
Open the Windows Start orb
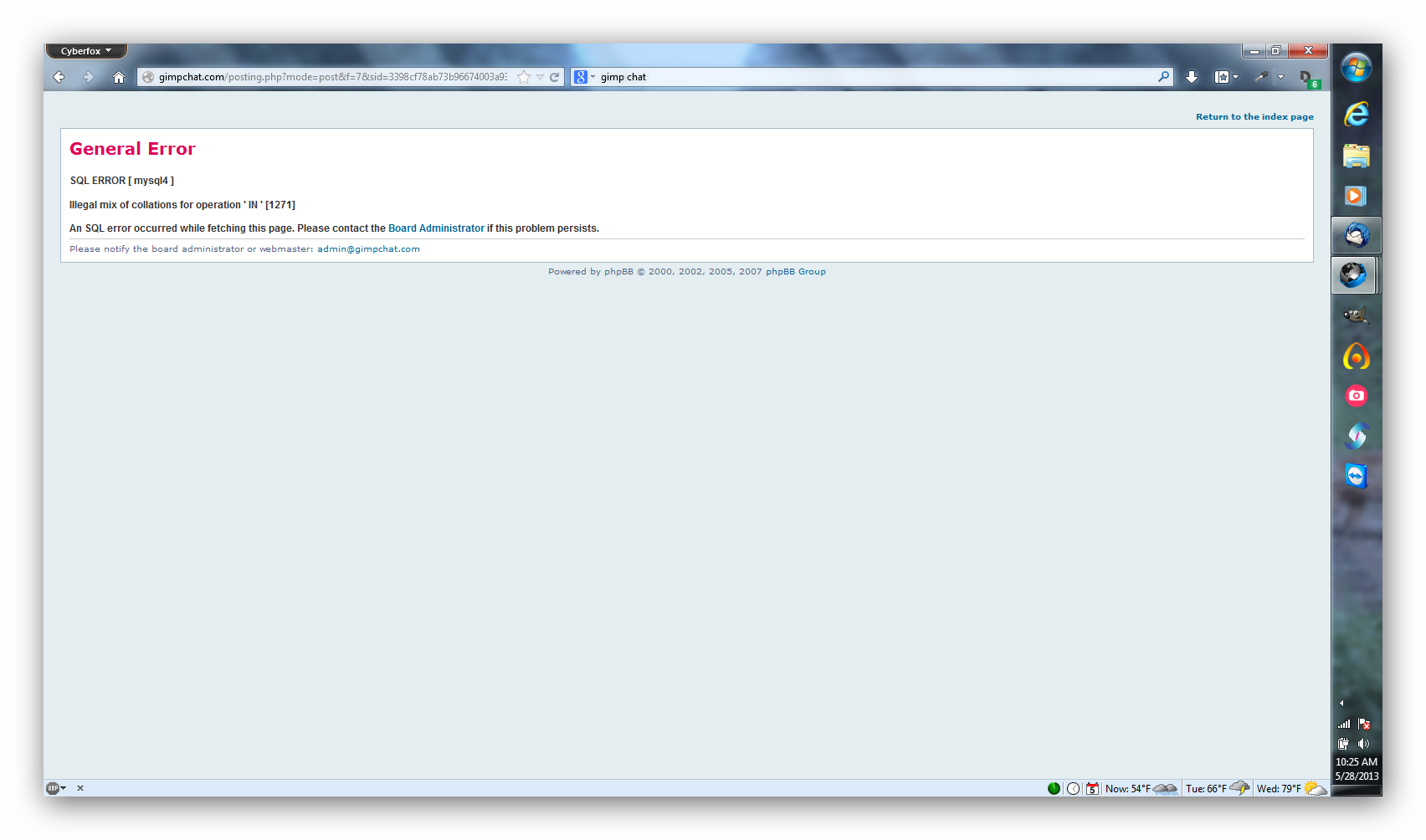[x=1356, y=67]
